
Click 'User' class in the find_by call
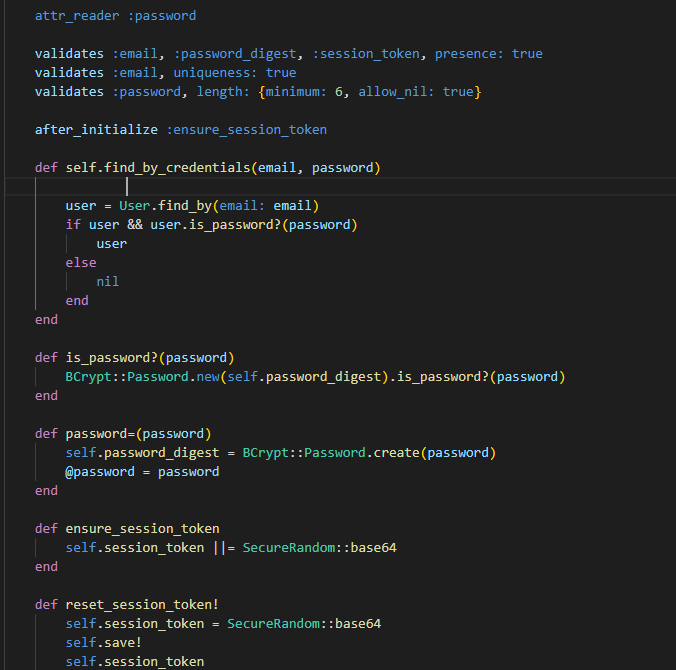pos(135,206)
